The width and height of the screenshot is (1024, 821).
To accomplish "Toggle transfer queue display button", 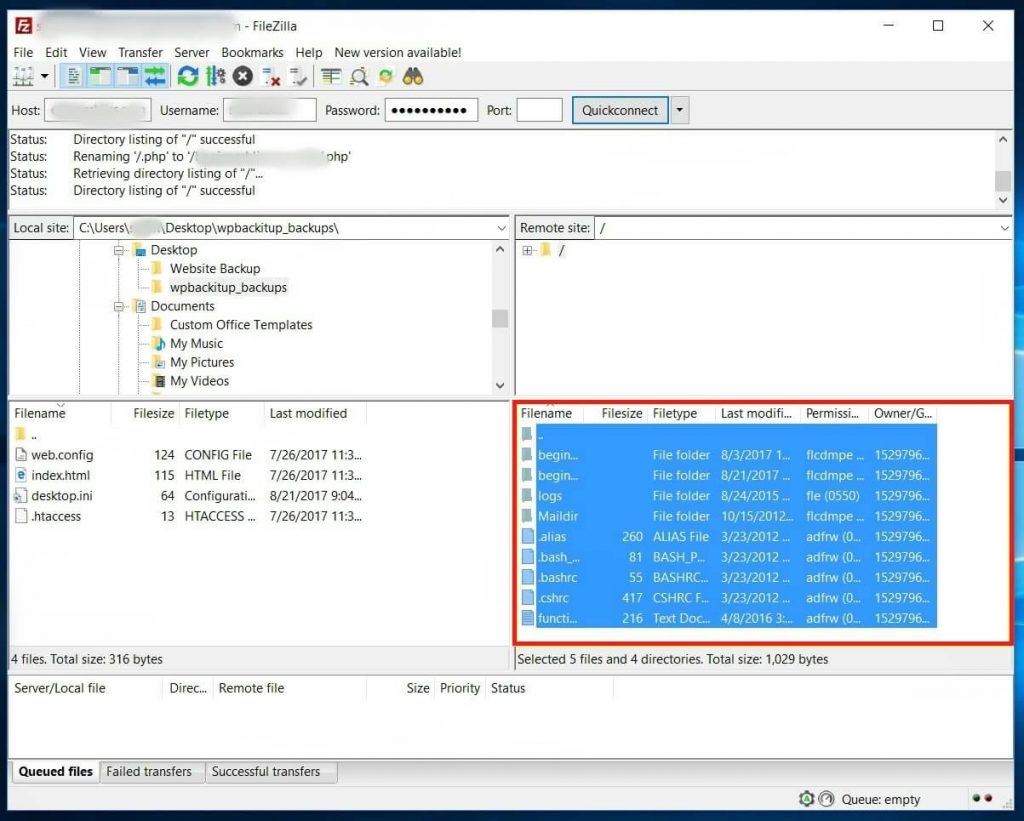I will [x=155, y=77].
